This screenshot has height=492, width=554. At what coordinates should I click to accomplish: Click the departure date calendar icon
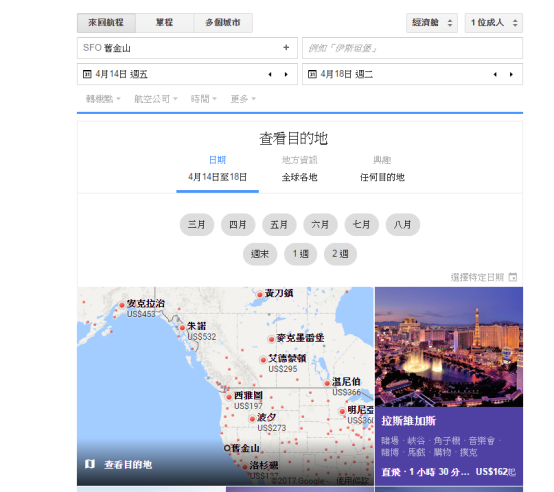[87, 74]
